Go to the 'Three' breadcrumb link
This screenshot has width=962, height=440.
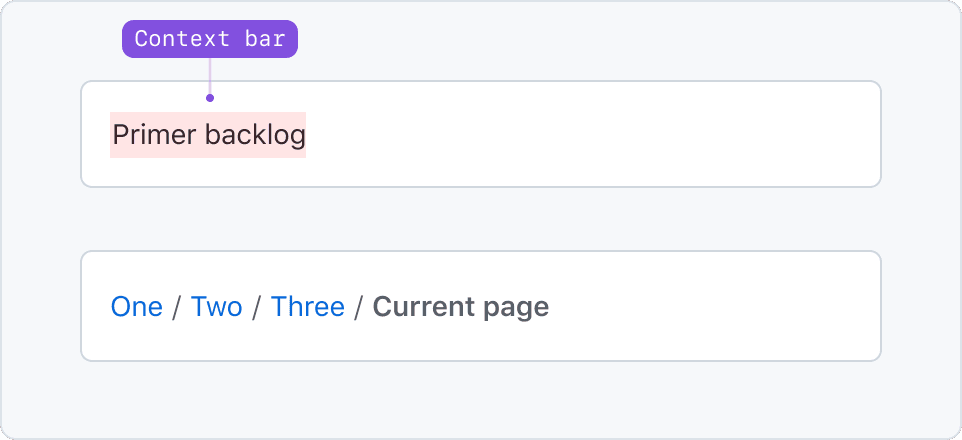point(307,306)
